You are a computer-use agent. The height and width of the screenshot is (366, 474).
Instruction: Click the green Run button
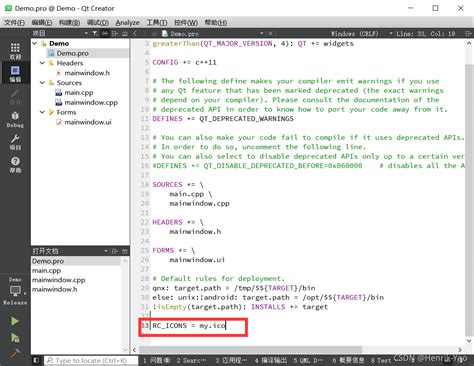click(15, 321)
